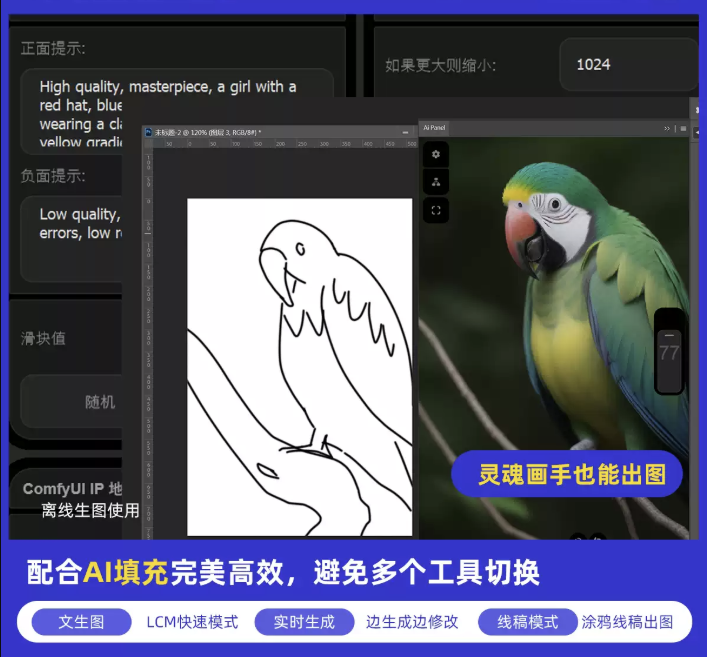Click the 负面提示 label
Image resolution: width=707 pixels, height=657 pixels.
click(53, 176)
